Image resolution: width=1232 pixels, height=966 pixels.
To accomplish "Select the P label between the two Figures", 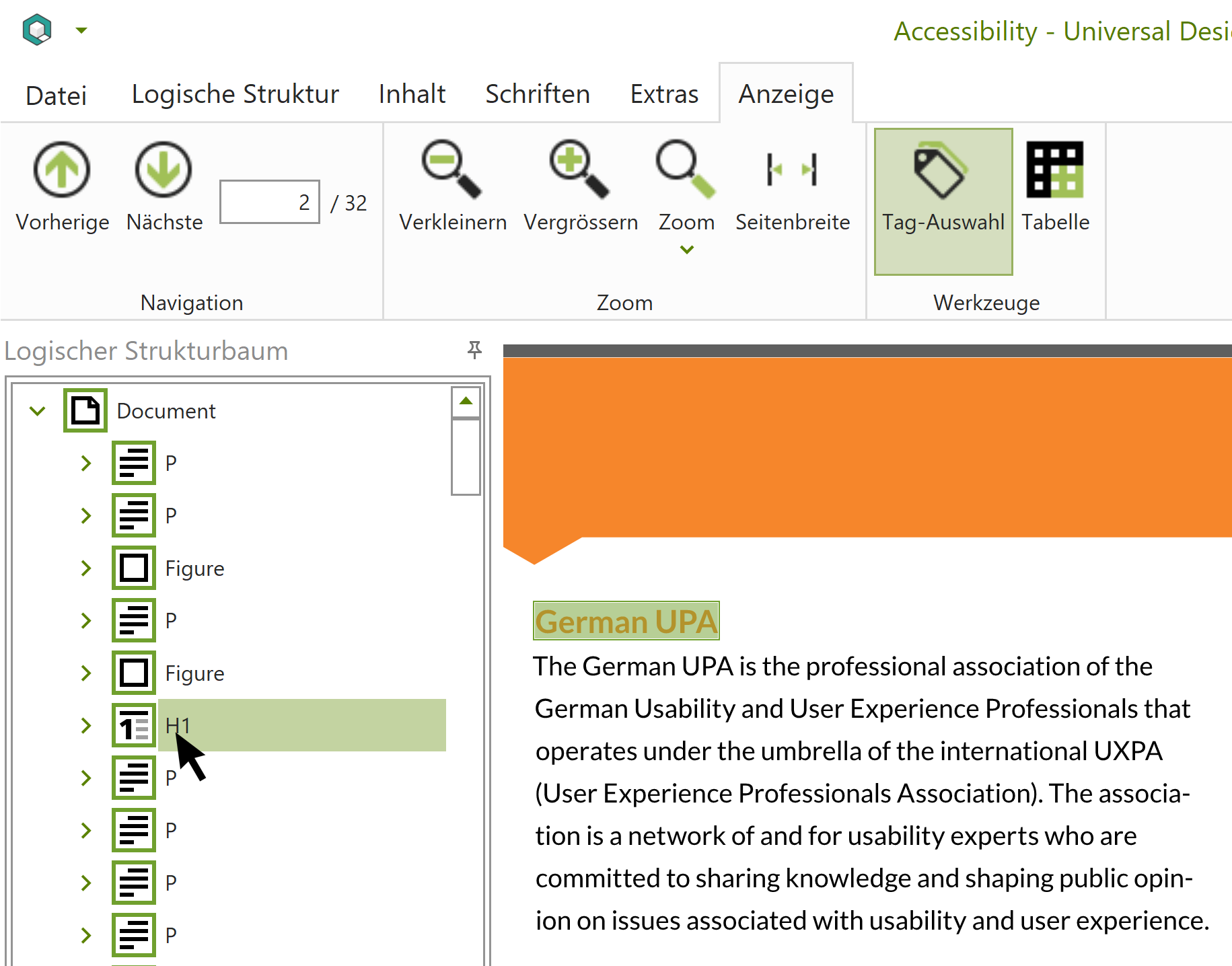I will tap(171, 621).
